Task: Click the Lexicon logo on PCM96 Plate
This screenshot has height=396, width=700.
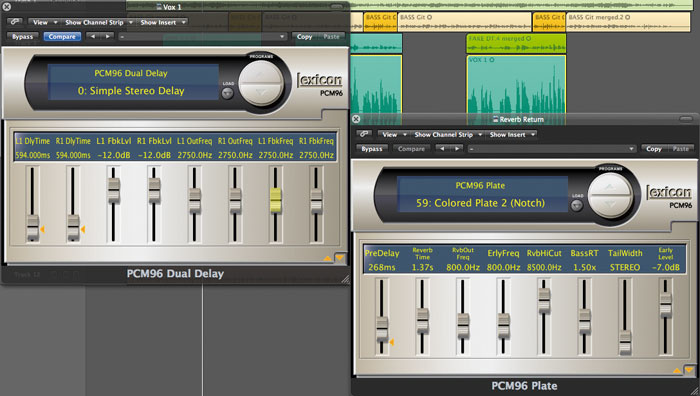Action: (669, 192)
